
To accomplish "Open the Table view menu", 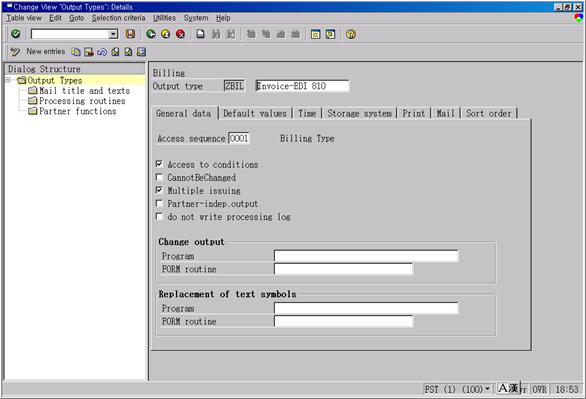I will point(24,18).
